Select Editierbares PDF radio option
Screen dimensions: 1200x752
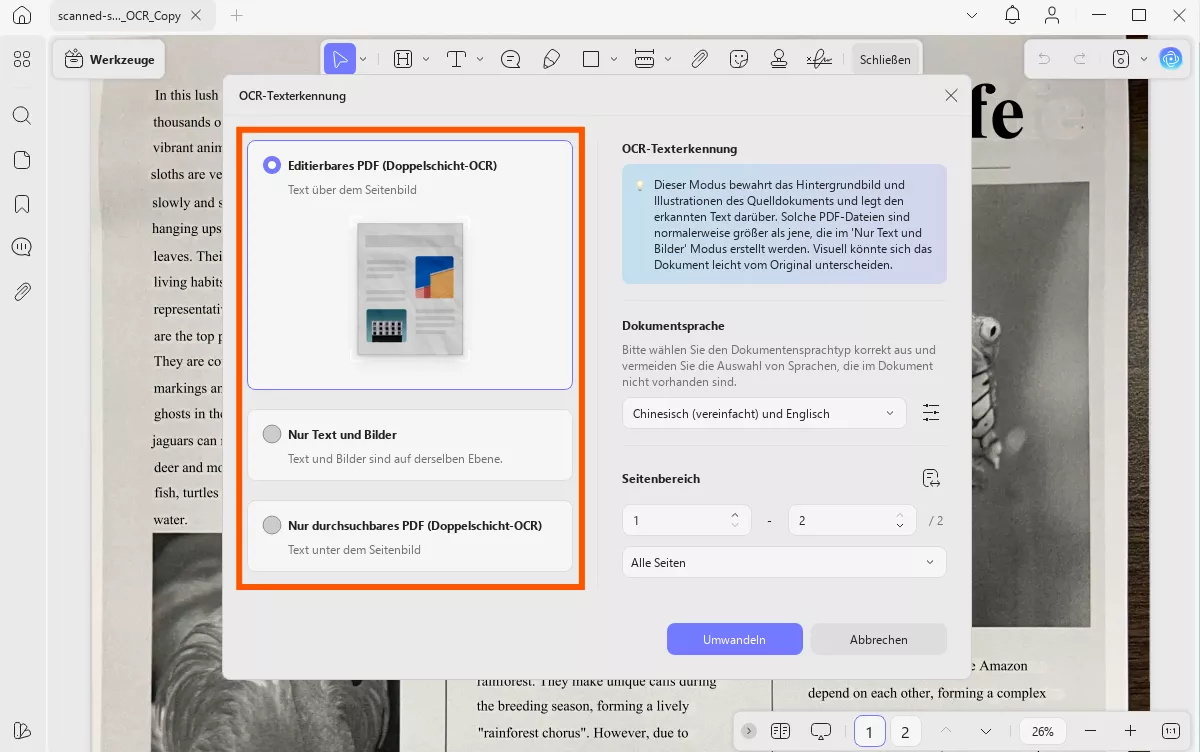click(272, 166)
